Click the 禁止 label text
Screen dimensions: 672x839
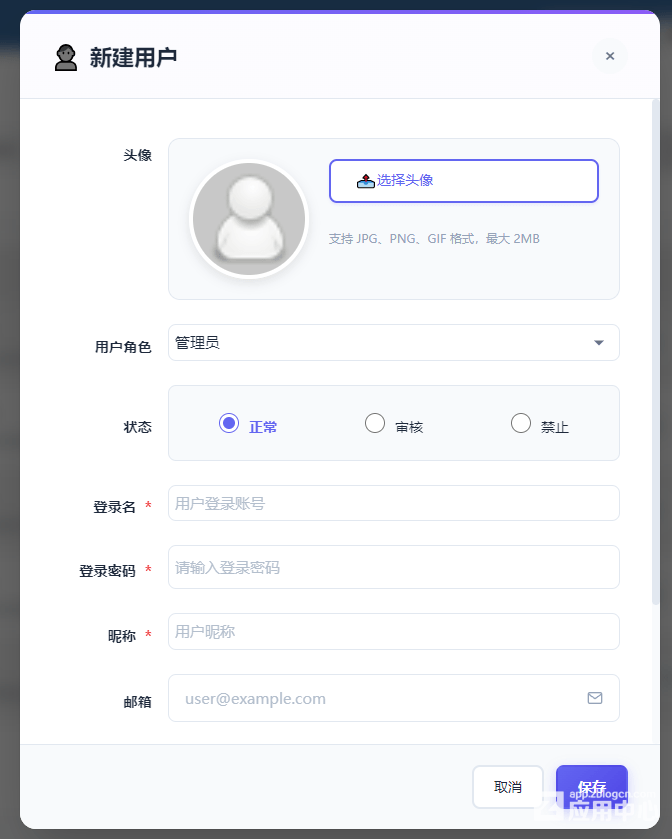[555, 427]
